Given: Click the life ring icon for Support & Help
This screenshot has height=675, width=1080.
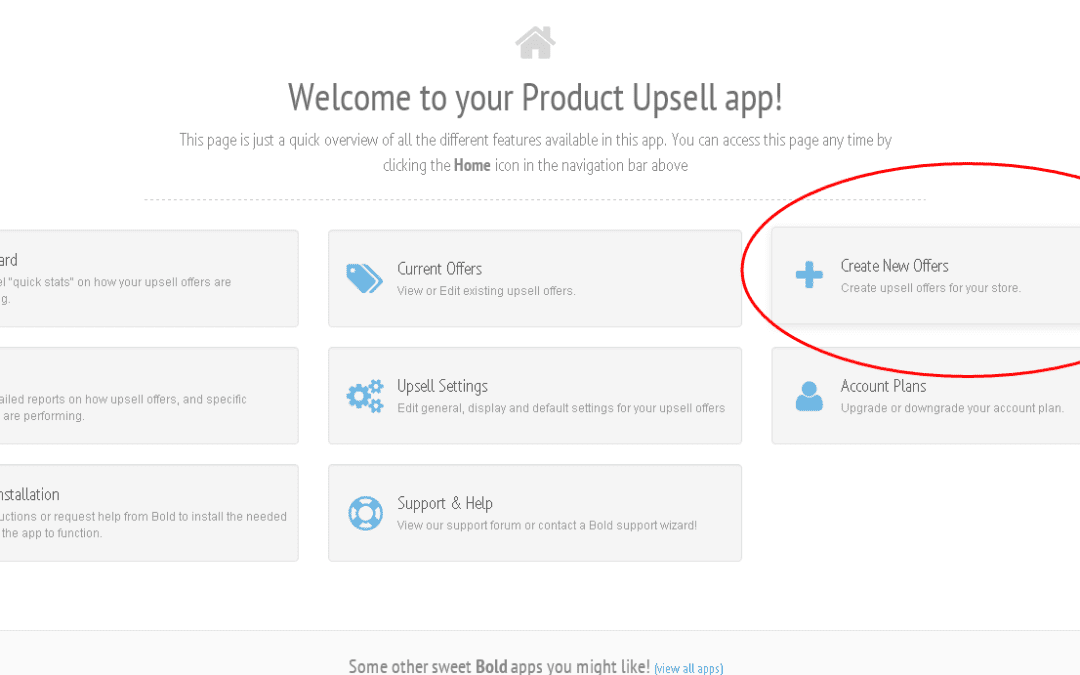Looking at the screenshot, I should click(x=364, y=513).
